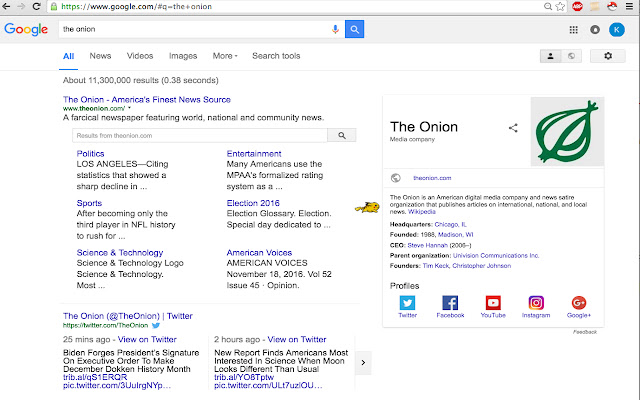The image size is (640, 400).
Task: Click the Pikachu sprite on the page
Action: (367, 207)
